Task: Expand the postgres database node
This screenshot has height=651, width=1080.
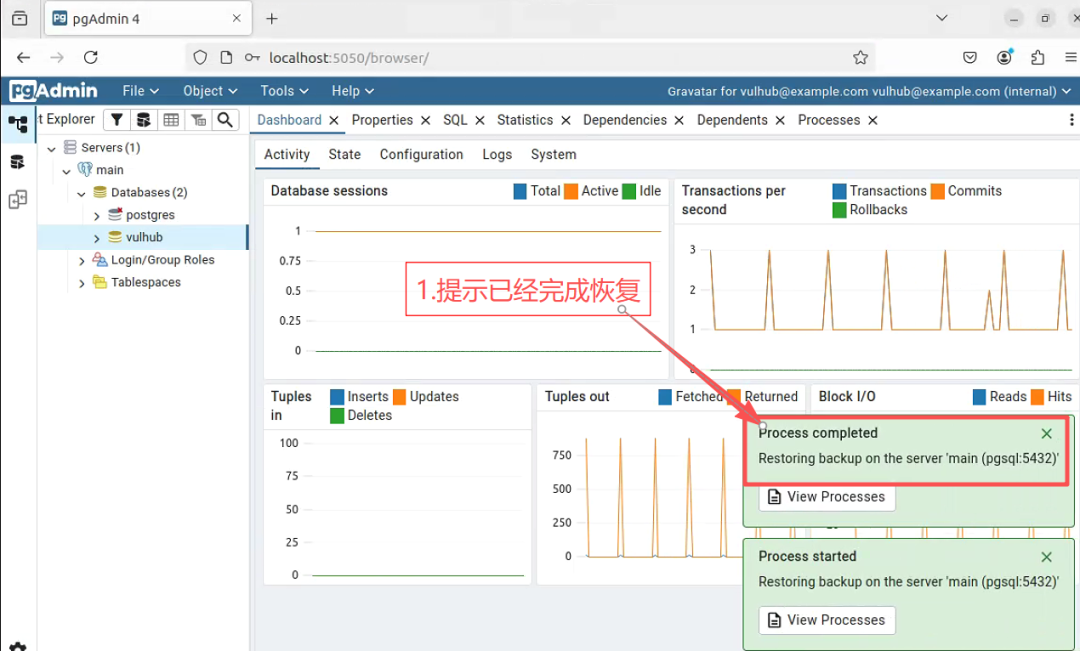Action: pos(96,216)
